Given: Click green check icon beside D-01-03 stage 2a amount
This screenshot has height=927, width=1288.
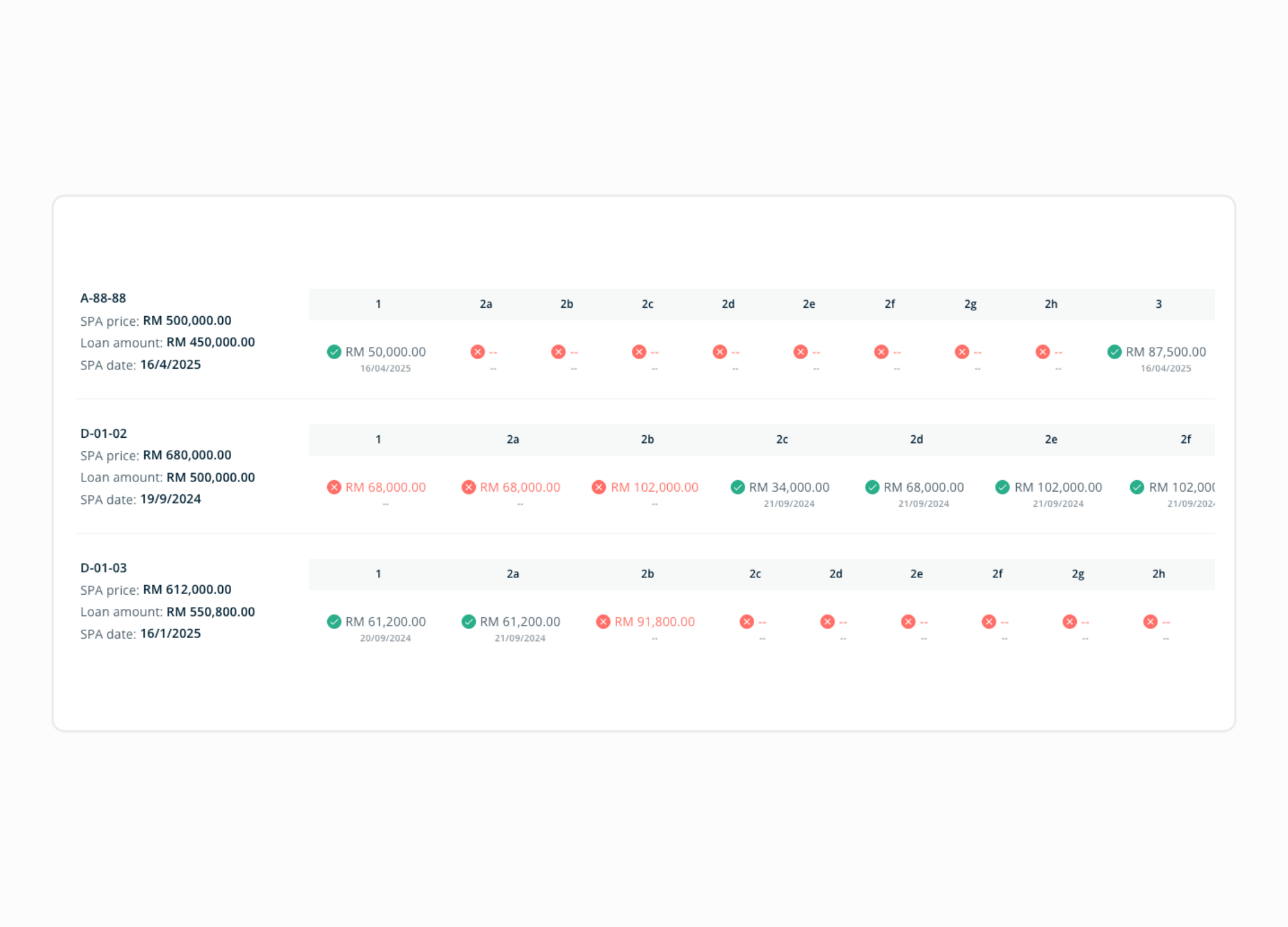Looking at the screenshot, I should click(x=468, y=622).
